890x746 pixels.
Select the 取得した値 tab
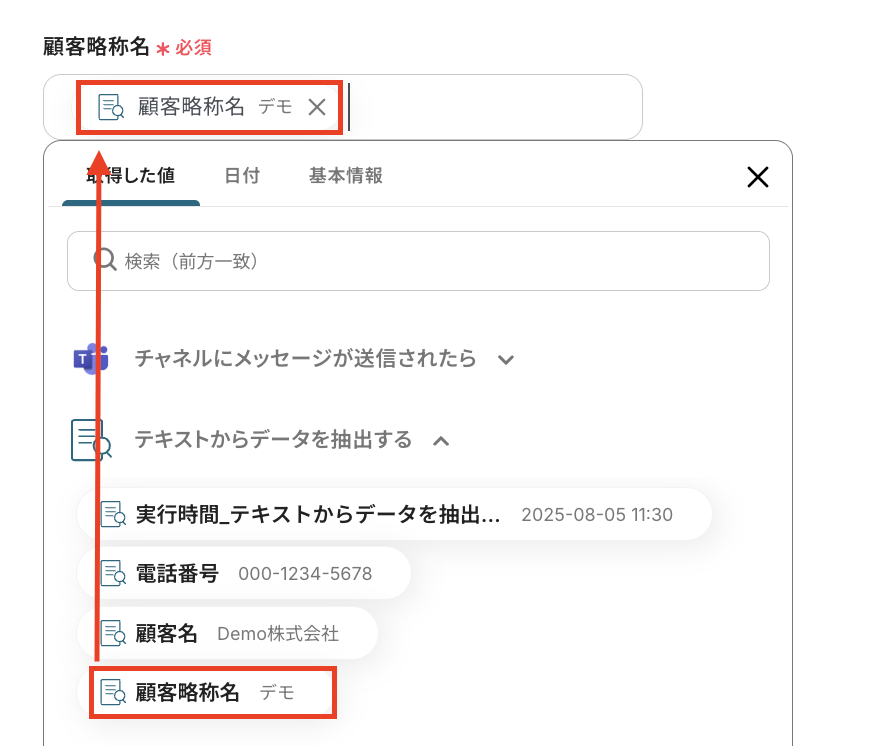tap(131, 176)
